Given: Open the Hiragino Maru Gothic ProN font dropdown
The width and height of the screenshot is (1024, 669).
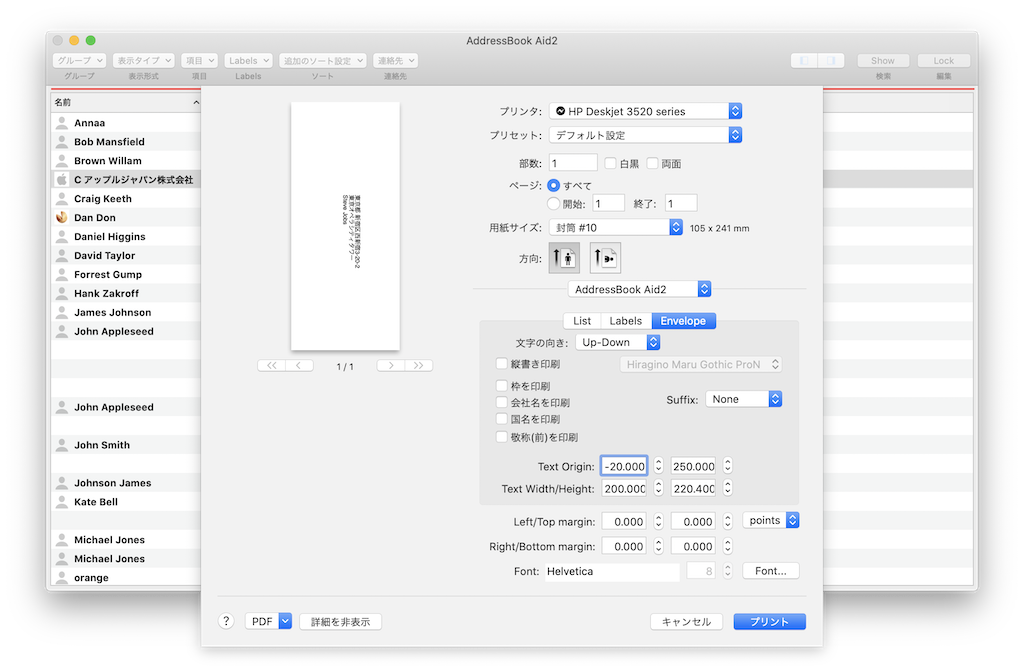Looking at the screenshot, I should [x=701, y=365].
